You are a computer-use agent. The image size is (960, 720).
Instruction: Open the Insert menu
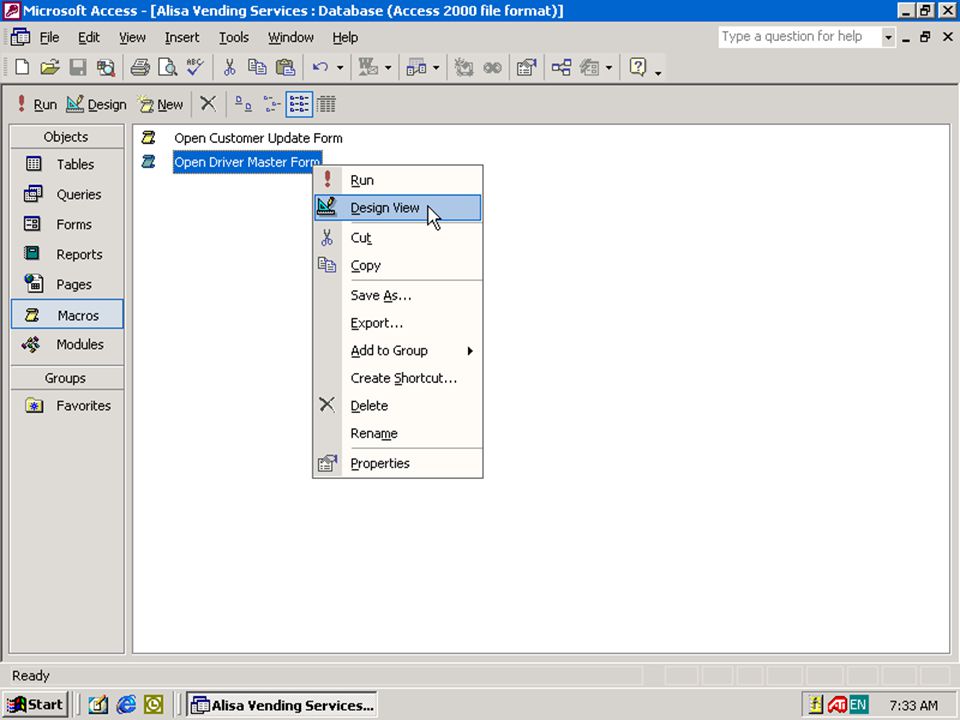(x=182, y=38)
